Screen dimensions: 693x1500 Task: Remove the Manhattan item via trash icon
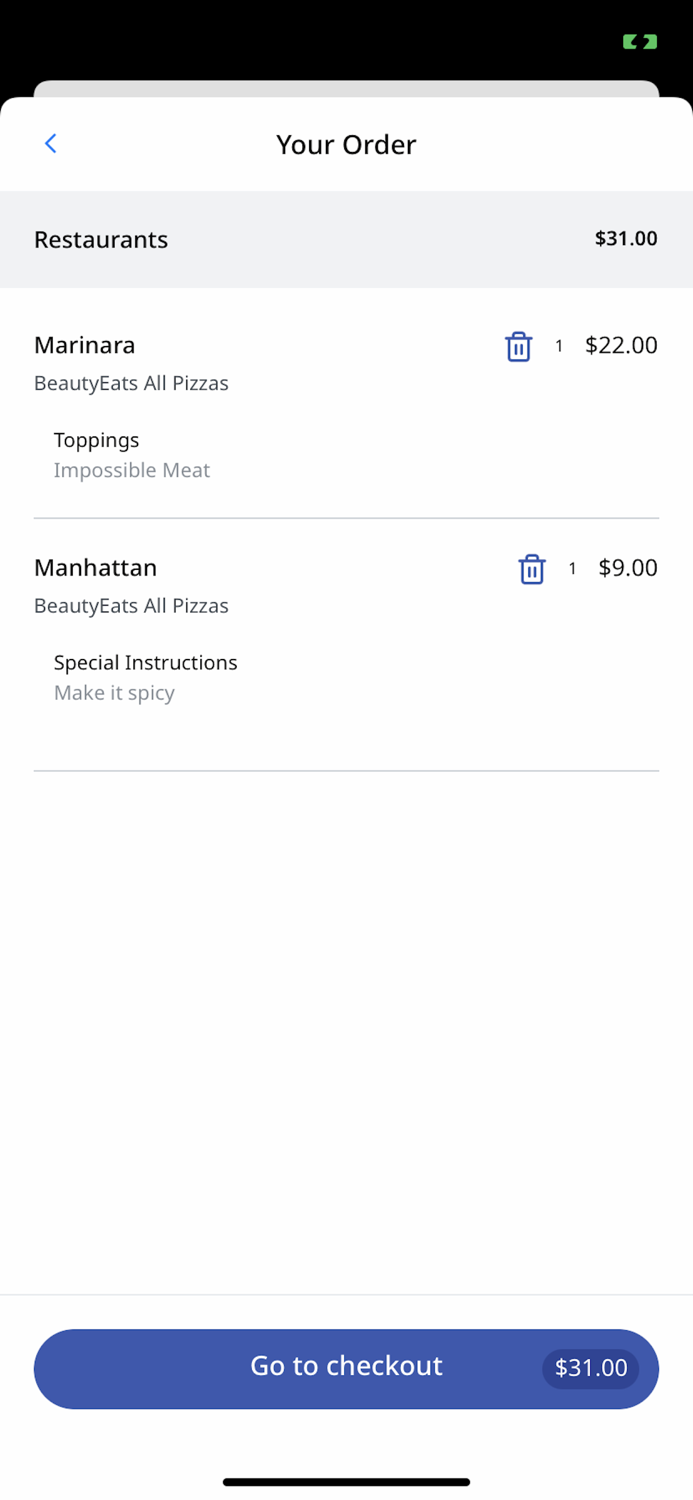[x=532, y=568]
